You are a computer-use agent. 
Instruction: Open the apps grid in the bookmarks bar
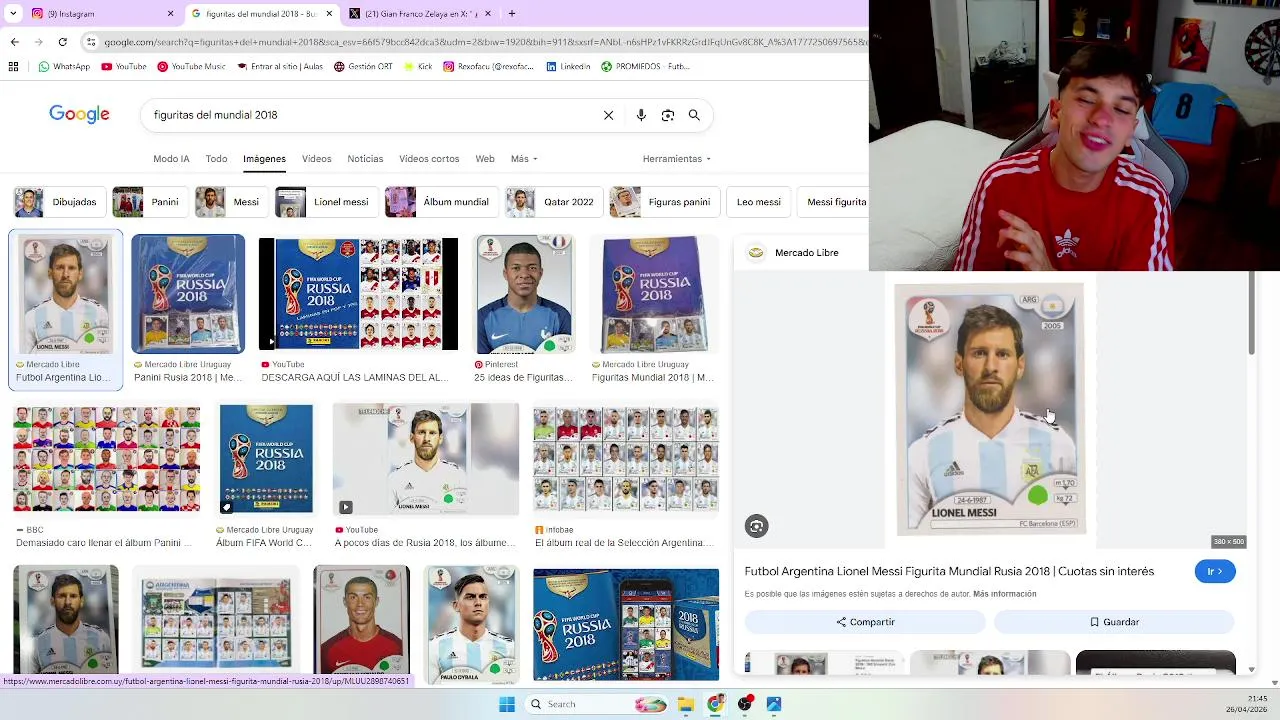coord(13,67)
